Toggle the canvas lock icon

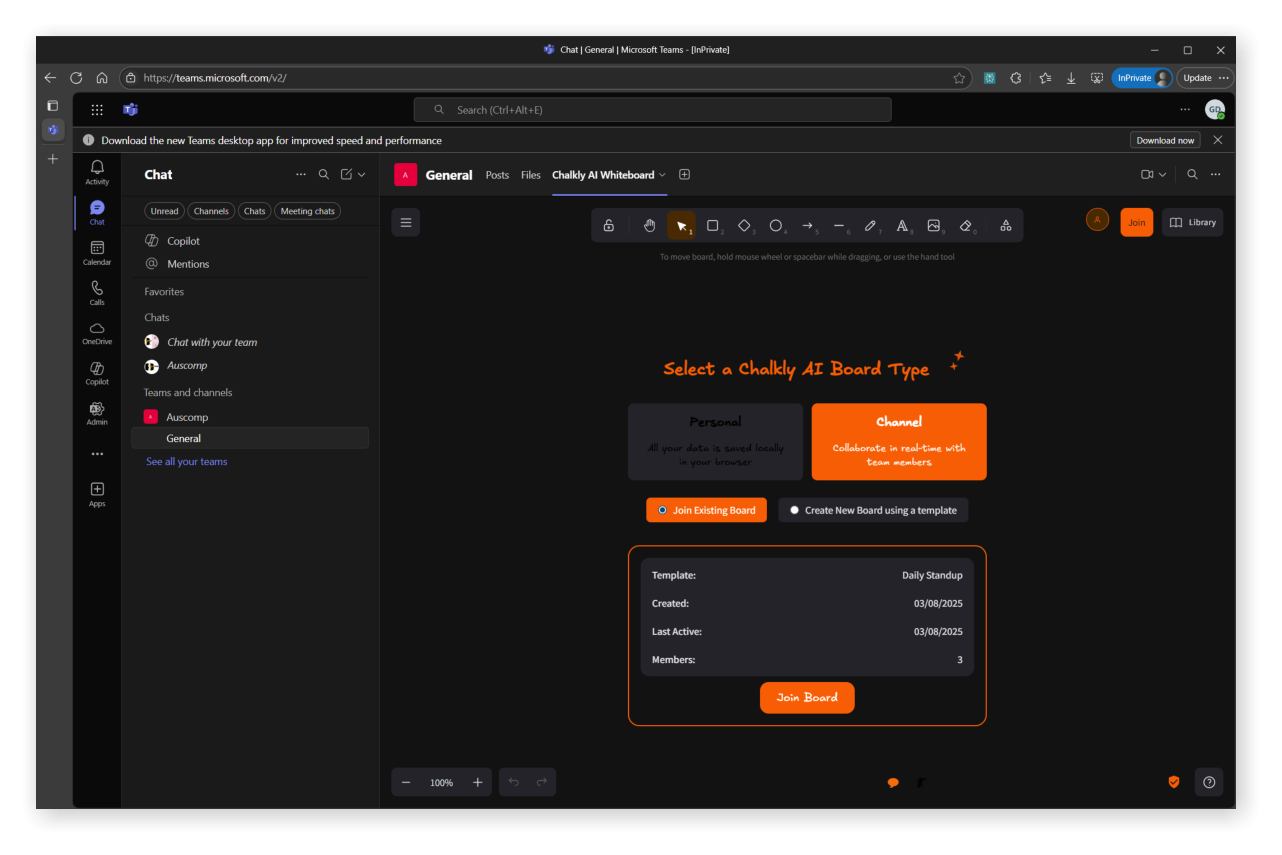click(608, 226)
